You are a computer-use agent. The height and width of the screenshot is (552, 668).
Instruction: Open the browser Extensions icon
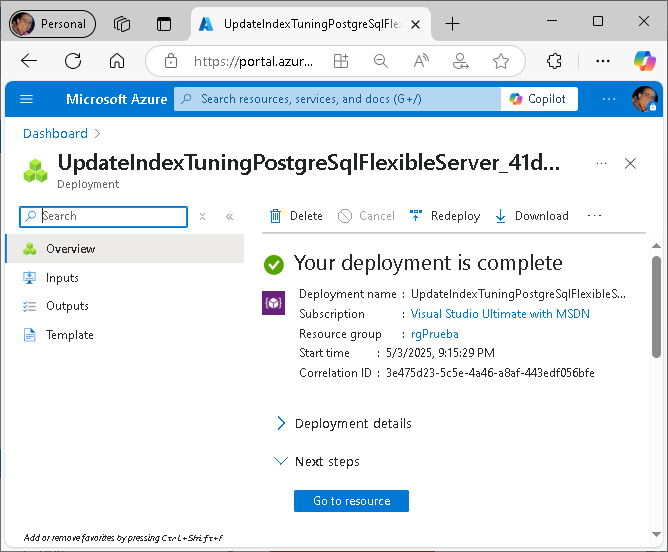(x=554, y=61)
